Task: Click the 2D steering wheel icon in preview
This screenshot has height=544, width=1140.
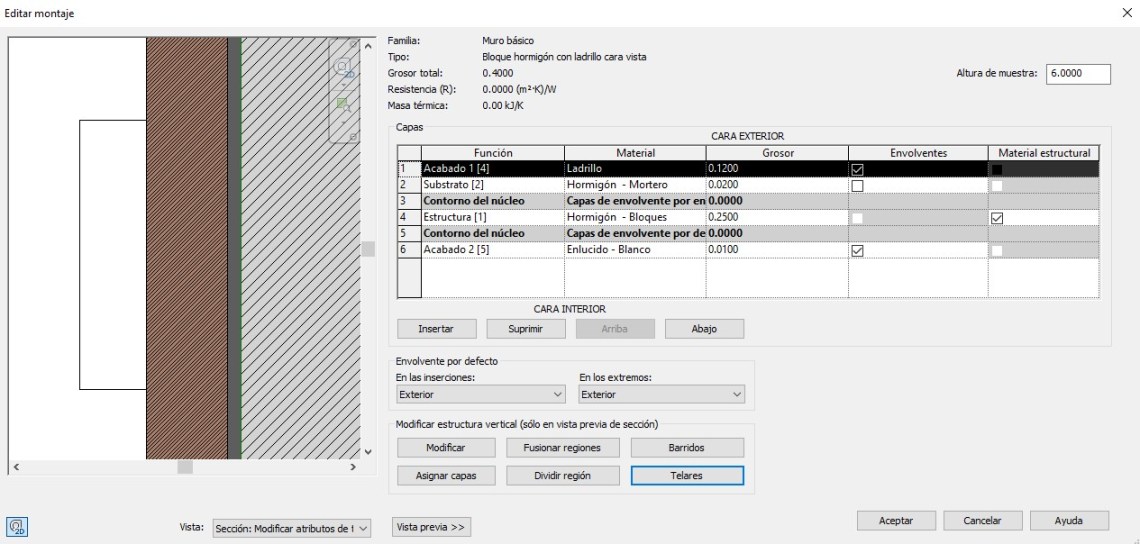Action: click(342, 68)
